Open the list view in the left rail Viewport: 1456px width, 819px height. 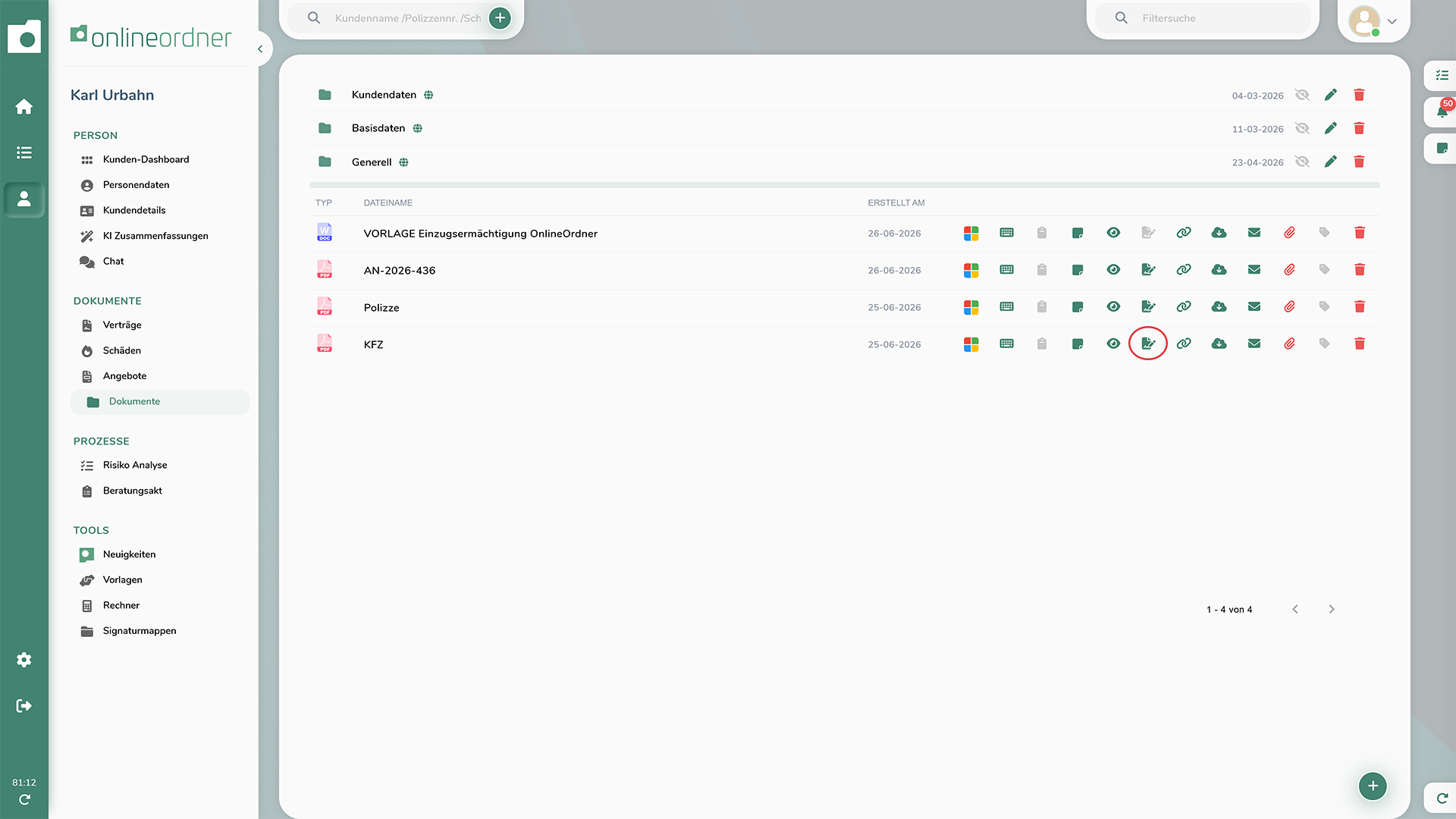click(x=24, y=152)
